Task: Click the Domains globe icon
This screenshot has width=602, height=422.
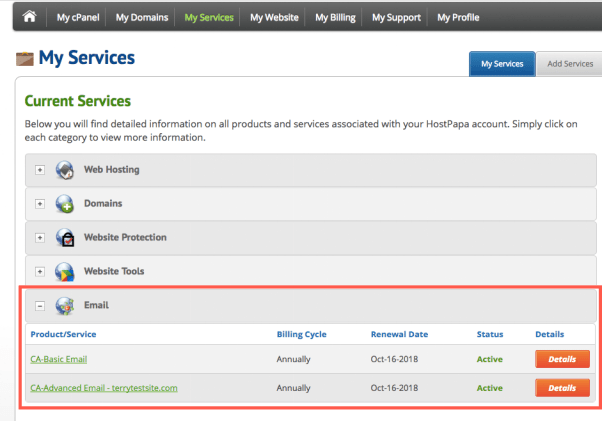Action: click(x=66, y=204)
